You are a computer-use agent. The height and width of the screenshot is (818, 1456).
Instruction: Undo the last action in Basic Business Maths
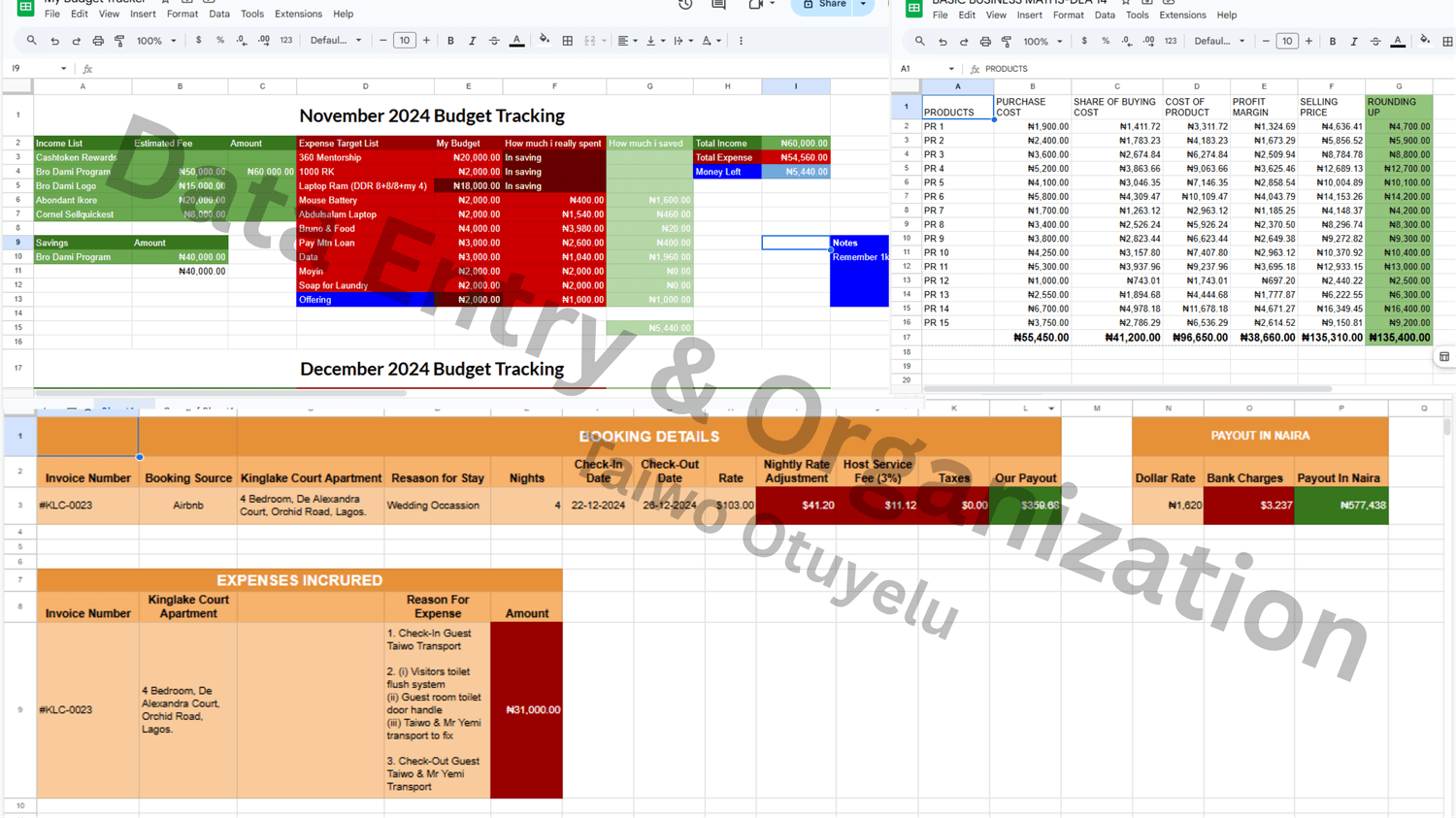coord(943,42)
